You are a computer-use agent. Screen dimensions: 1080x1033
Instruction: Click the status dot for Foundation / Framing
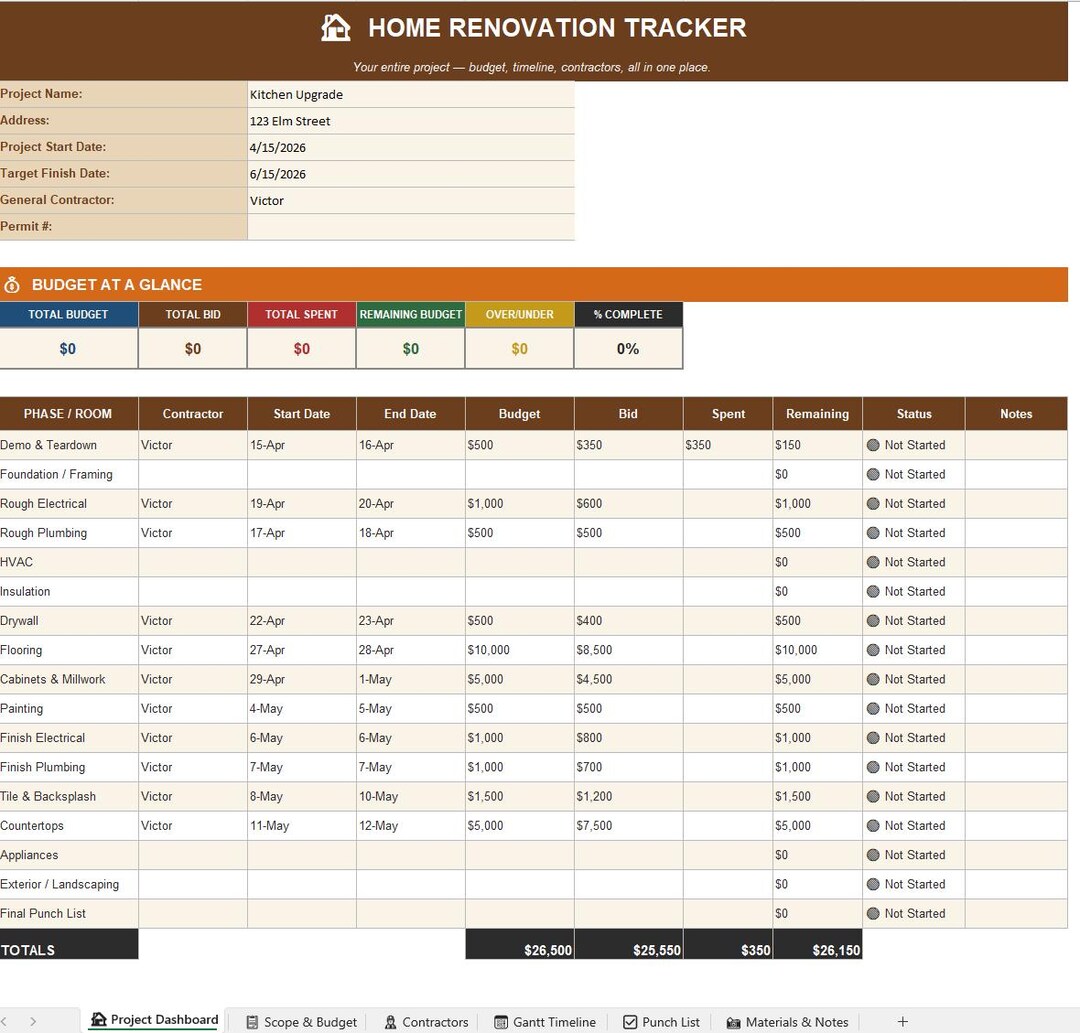pyautogui.click(x=873, y=474)
